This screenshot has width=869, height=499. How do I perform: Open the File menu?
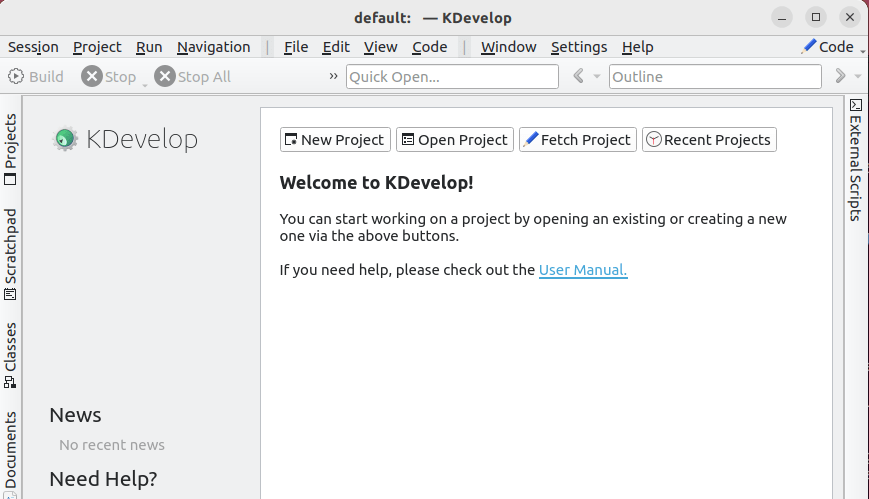pos(296,47)
